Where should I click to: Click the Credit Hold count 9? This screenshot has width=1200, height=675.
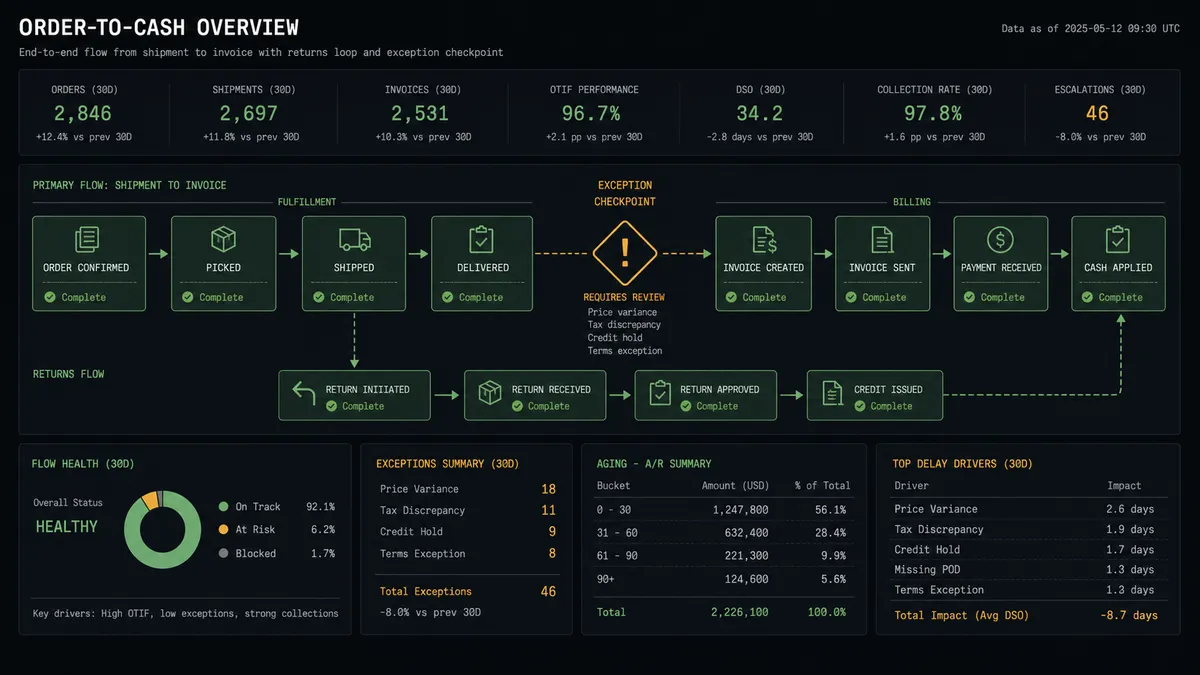pyautogui.click(x=552, y=532)
